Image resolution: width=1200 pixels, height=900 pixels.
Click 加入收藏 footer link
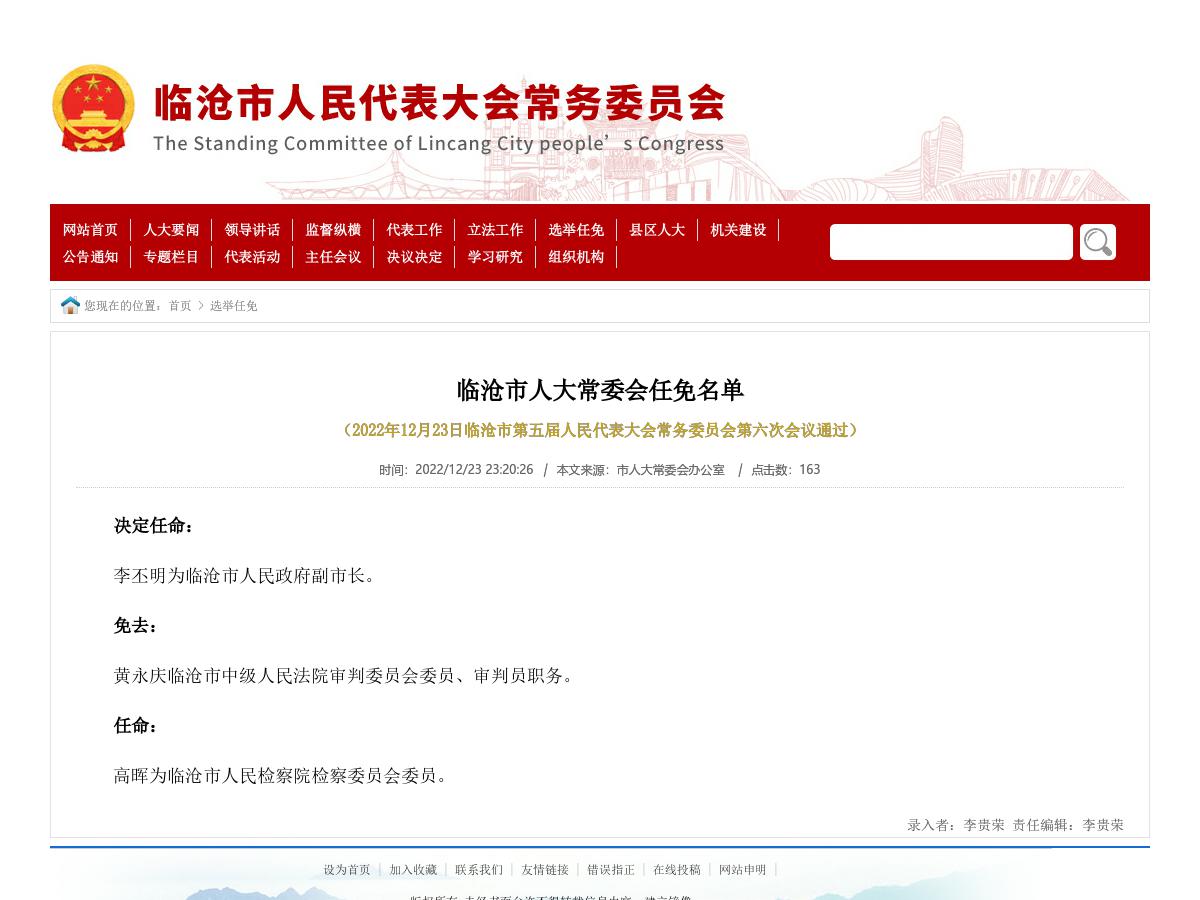413,870
